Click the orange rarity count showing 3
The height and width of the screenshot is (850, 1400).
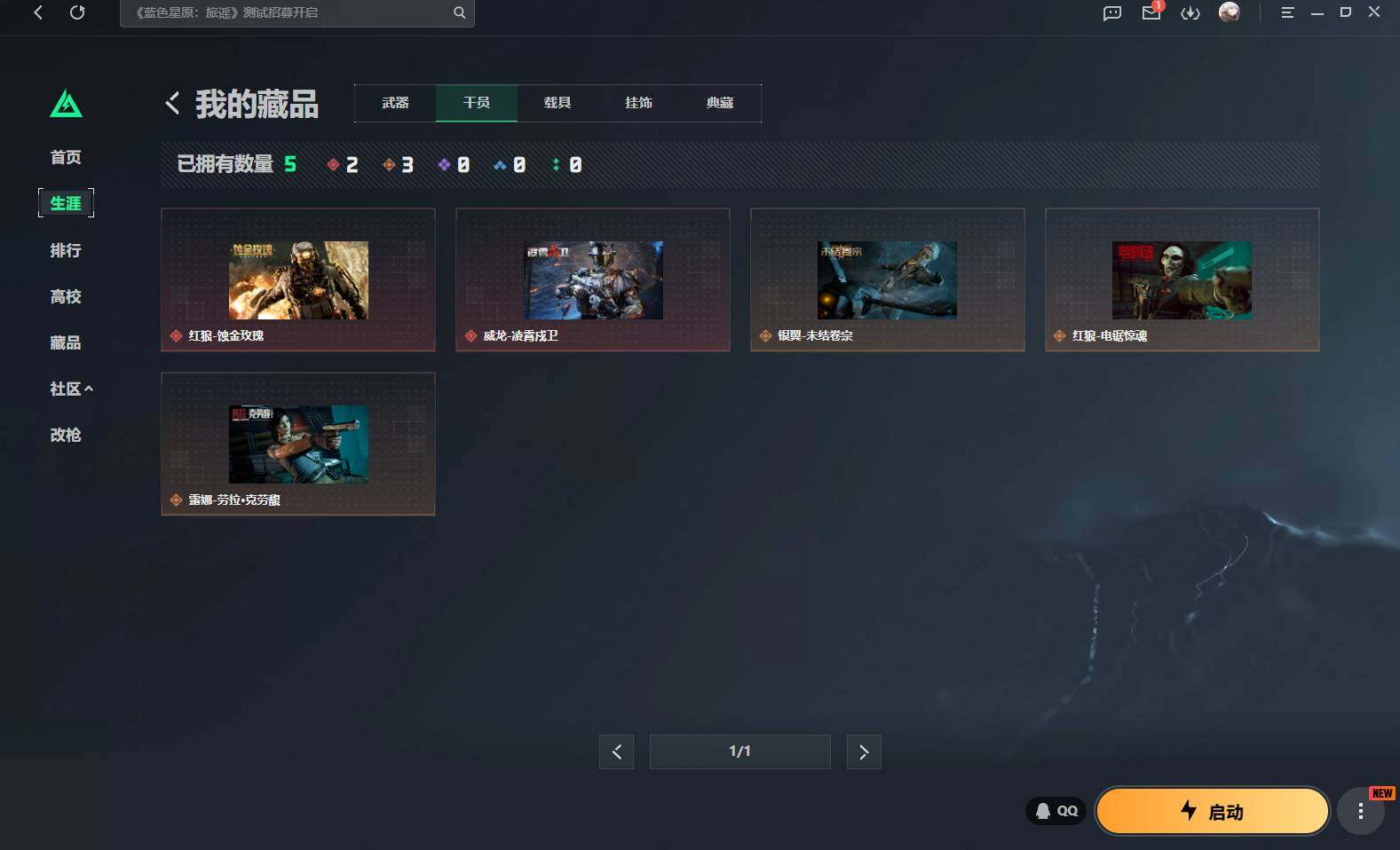(399, 165)
